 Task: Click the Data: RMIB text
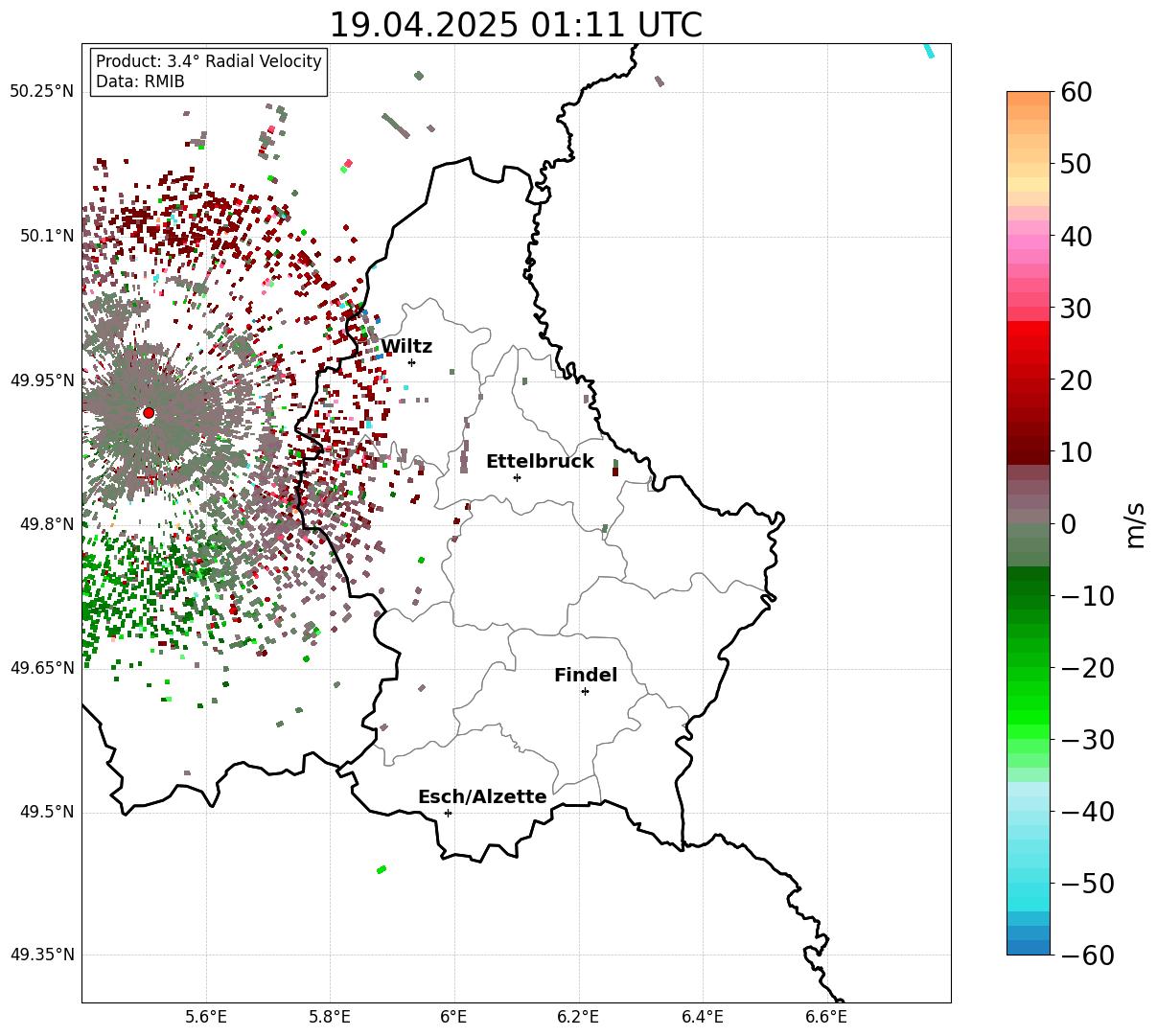click(140, 82)
